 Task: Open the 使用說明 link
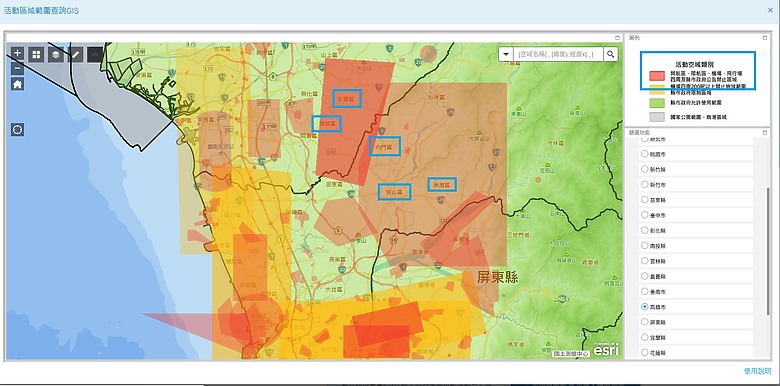click(758, 371)
